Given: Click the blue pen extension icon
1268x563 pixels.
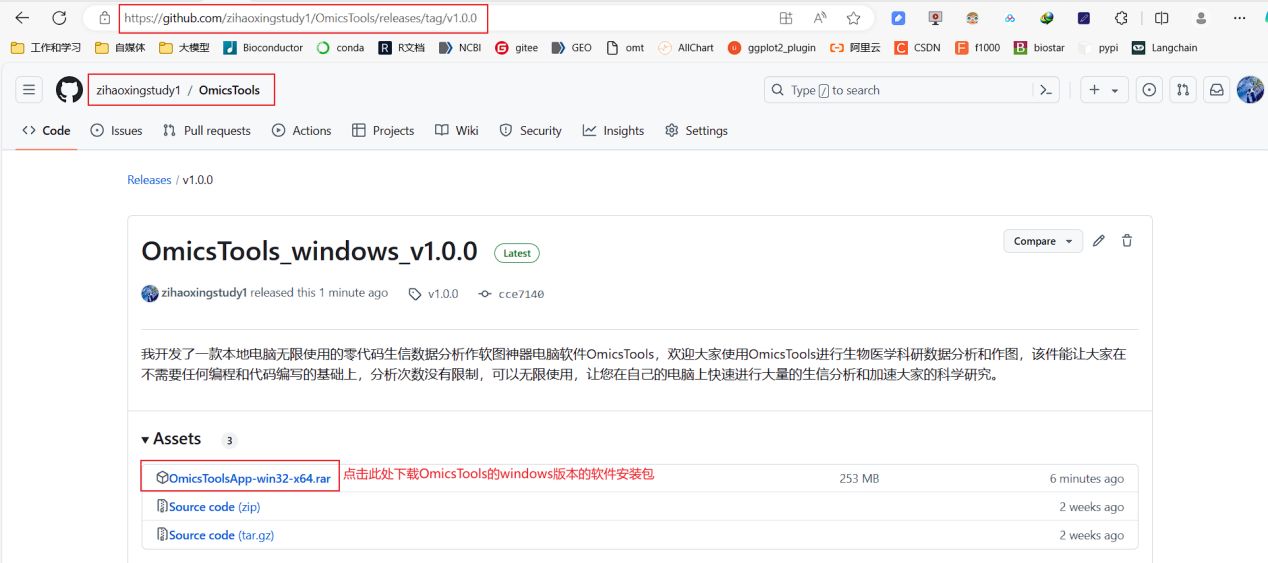Looking at the screenshot, I should point(898,18).
